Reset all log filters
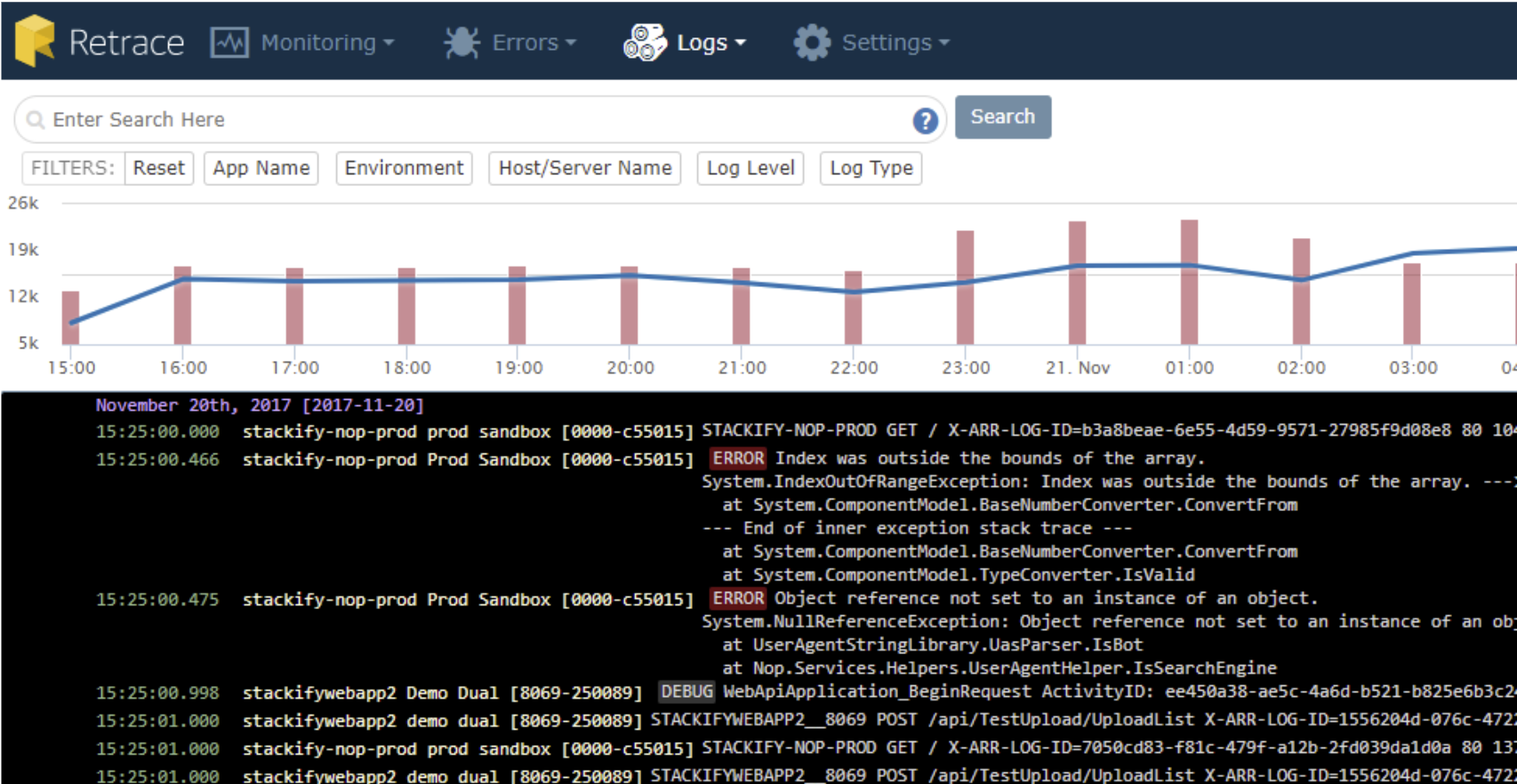 (x=159, y=168)
